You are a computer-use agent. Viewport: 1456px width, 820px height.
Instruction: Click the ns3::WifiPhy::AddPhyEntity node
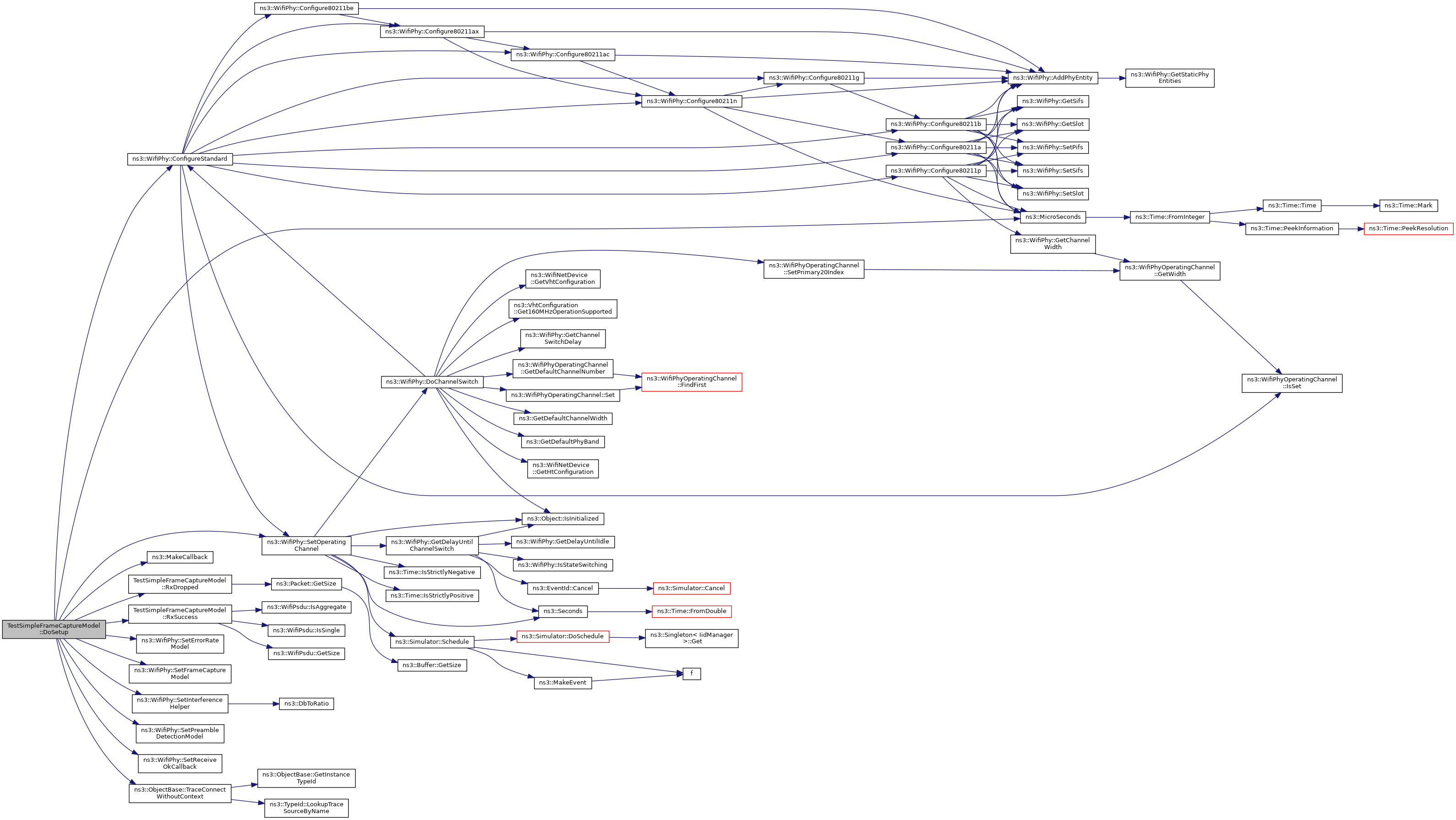[x=1052, y=77]
